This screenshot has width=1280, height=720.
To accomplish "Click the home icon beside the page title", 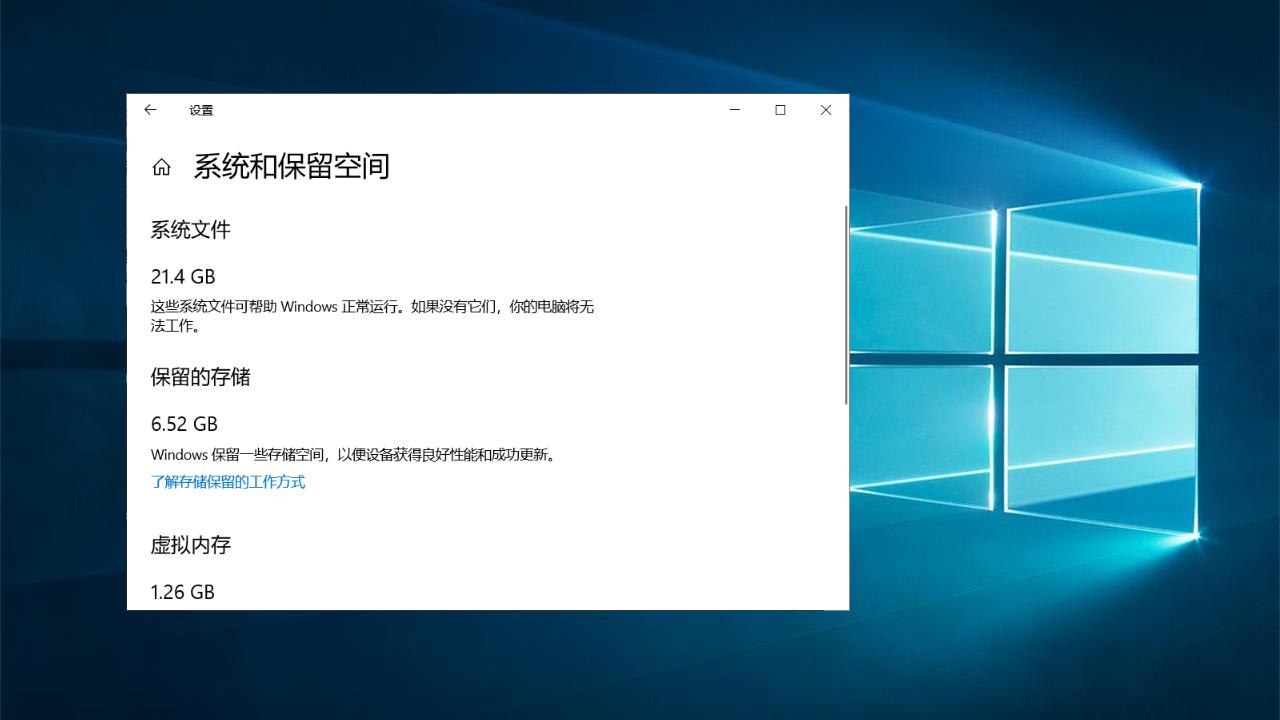I will 162,168.
